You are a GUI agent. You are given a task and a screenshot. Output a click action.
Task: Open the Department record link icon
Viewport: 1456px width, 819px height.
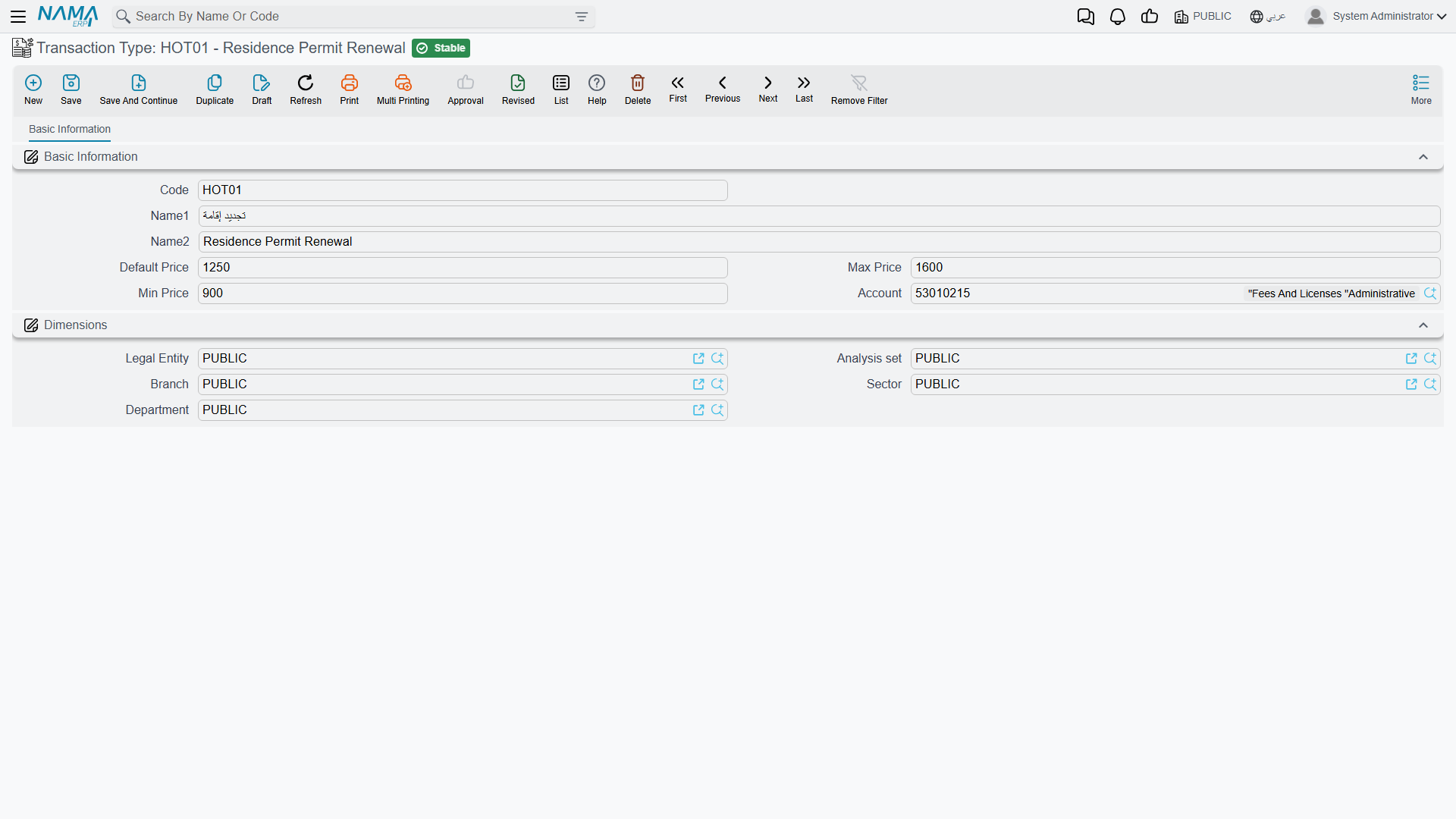698,410
